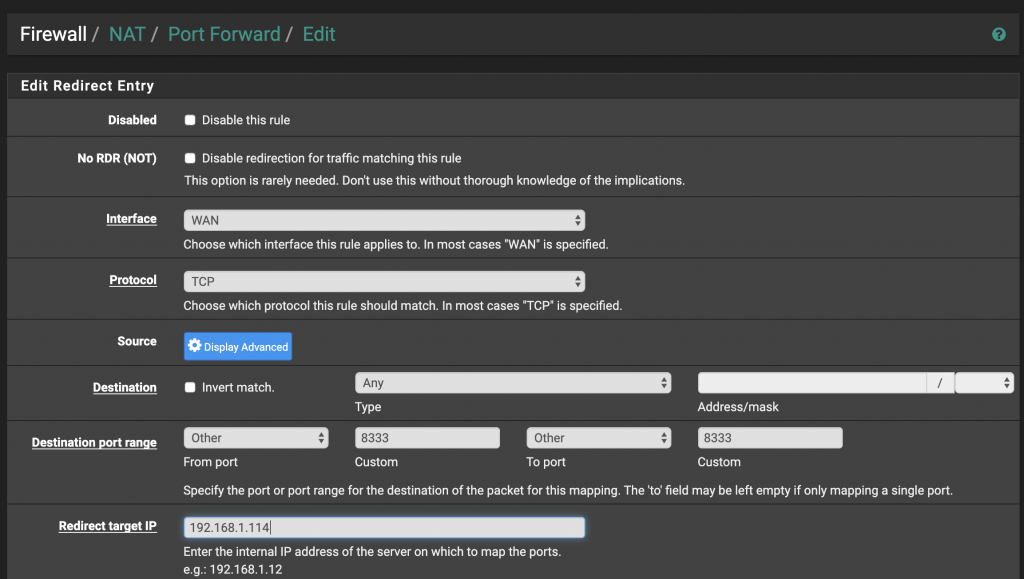
Task: Check the No RDR redirection checkbox
Action: 190,158
